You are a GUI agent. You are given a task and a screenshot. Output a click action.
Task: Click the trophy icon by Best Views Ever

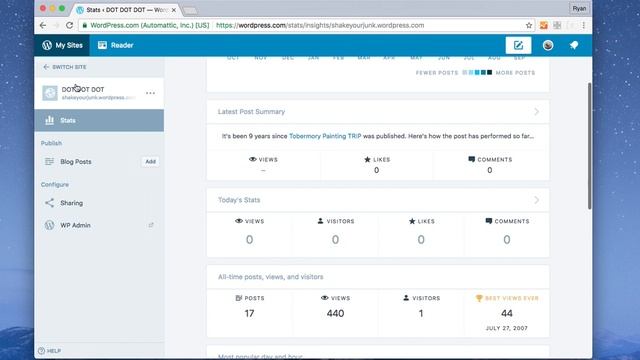479,298
